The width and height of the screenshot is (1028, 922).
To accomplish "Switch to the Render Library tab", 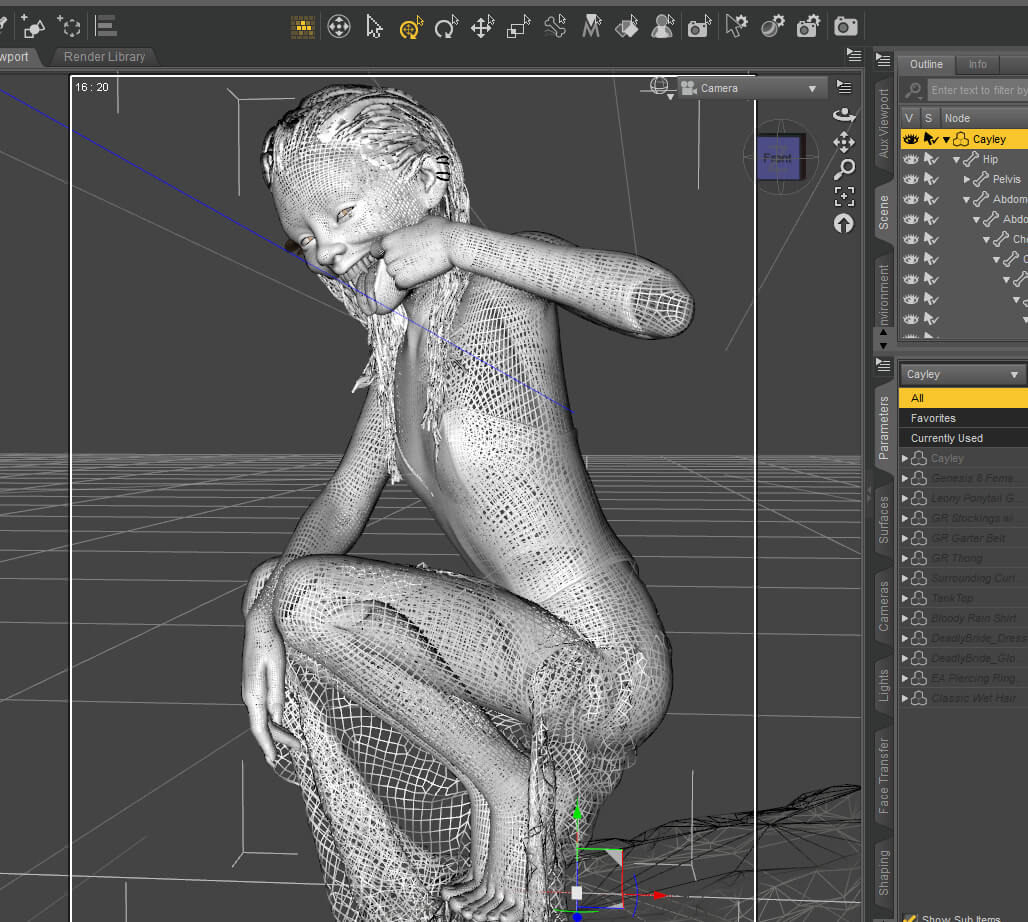I will 104,57.
